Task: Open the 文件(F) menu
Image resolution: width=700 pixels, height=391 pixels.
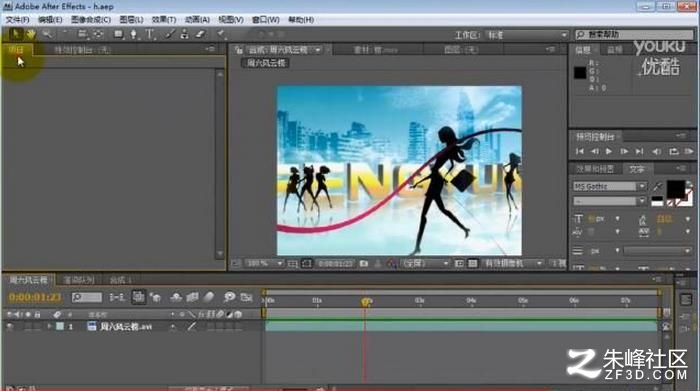Action: click(x=17, y=20)
